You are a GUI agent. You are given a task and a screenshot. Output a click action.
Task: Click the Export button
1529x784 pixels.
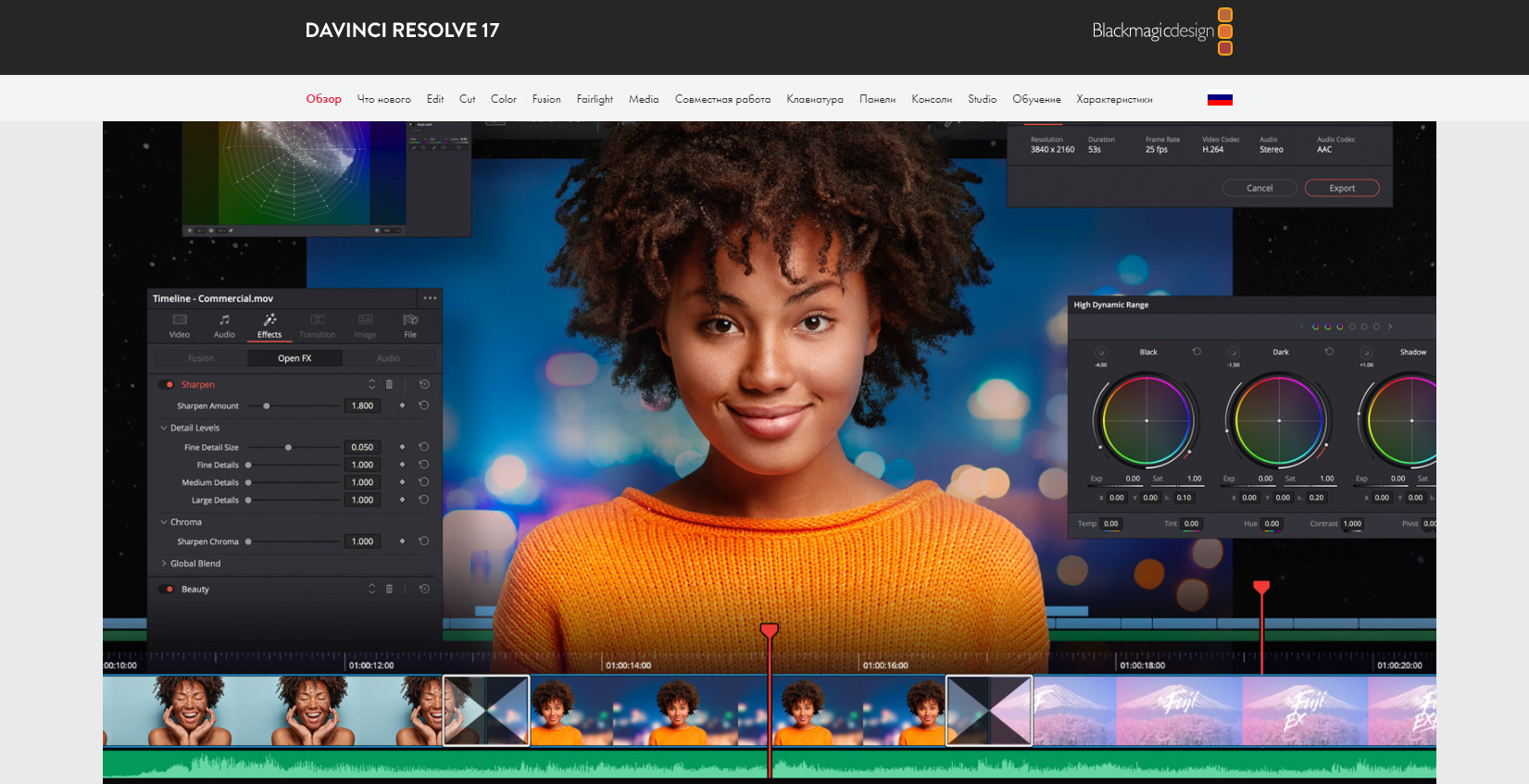tap(1342, 188)
